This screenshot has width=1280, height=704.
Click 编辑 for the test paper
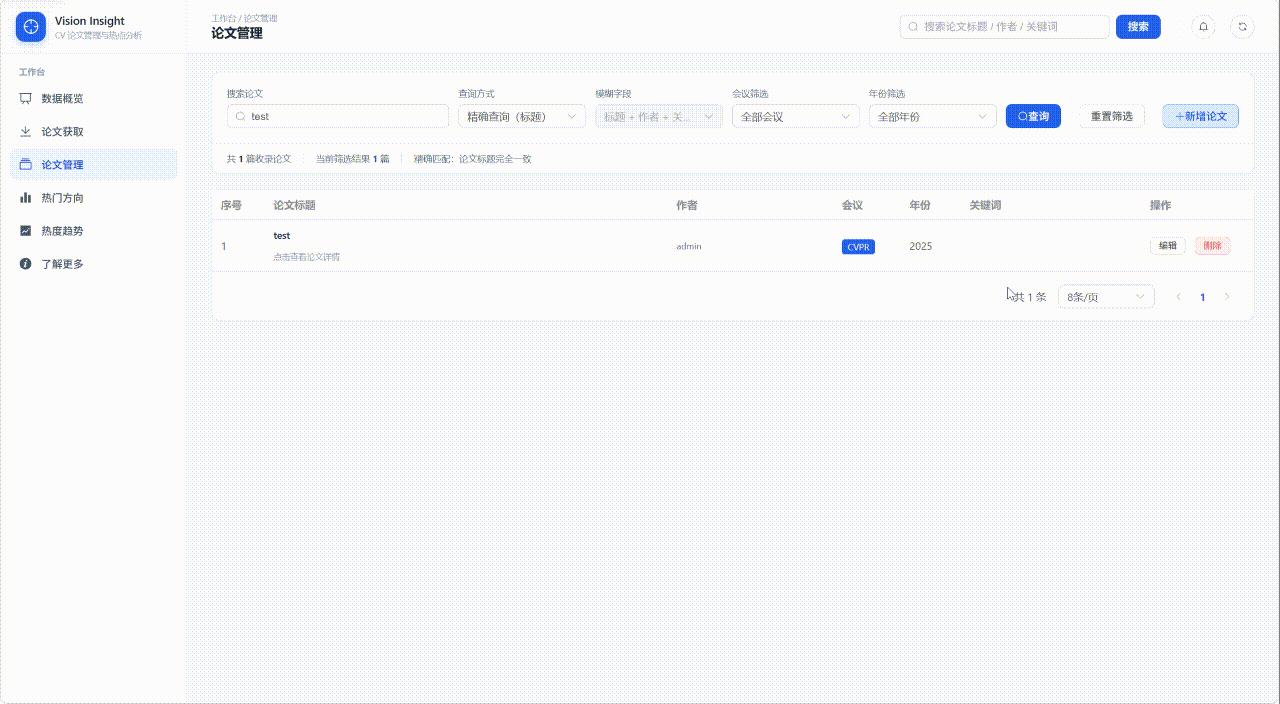(1168, 246)
